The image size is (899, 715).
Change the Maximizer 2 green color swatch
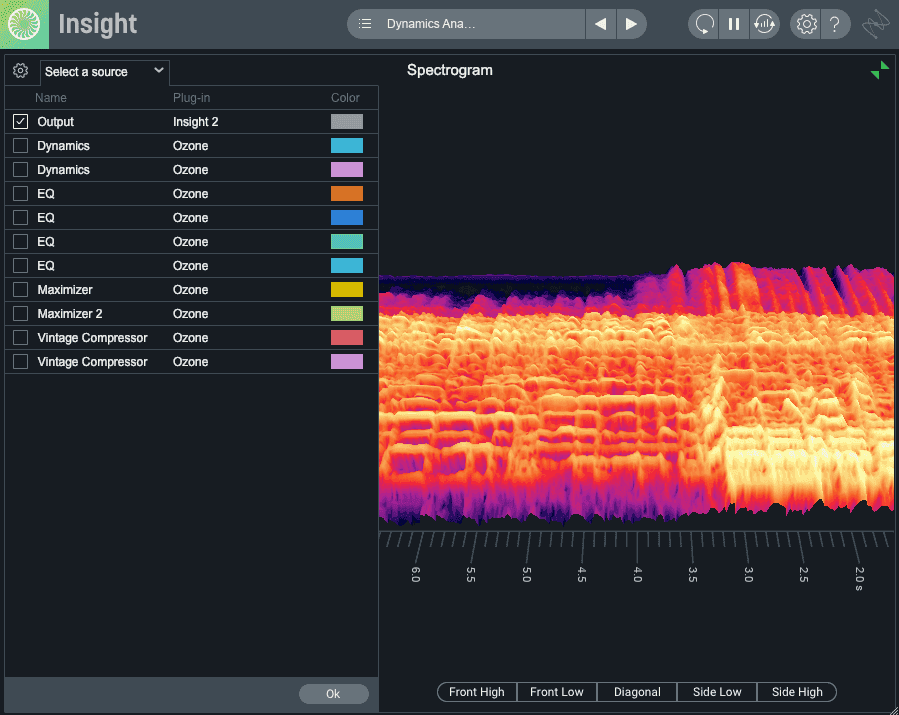coord(347,314)
